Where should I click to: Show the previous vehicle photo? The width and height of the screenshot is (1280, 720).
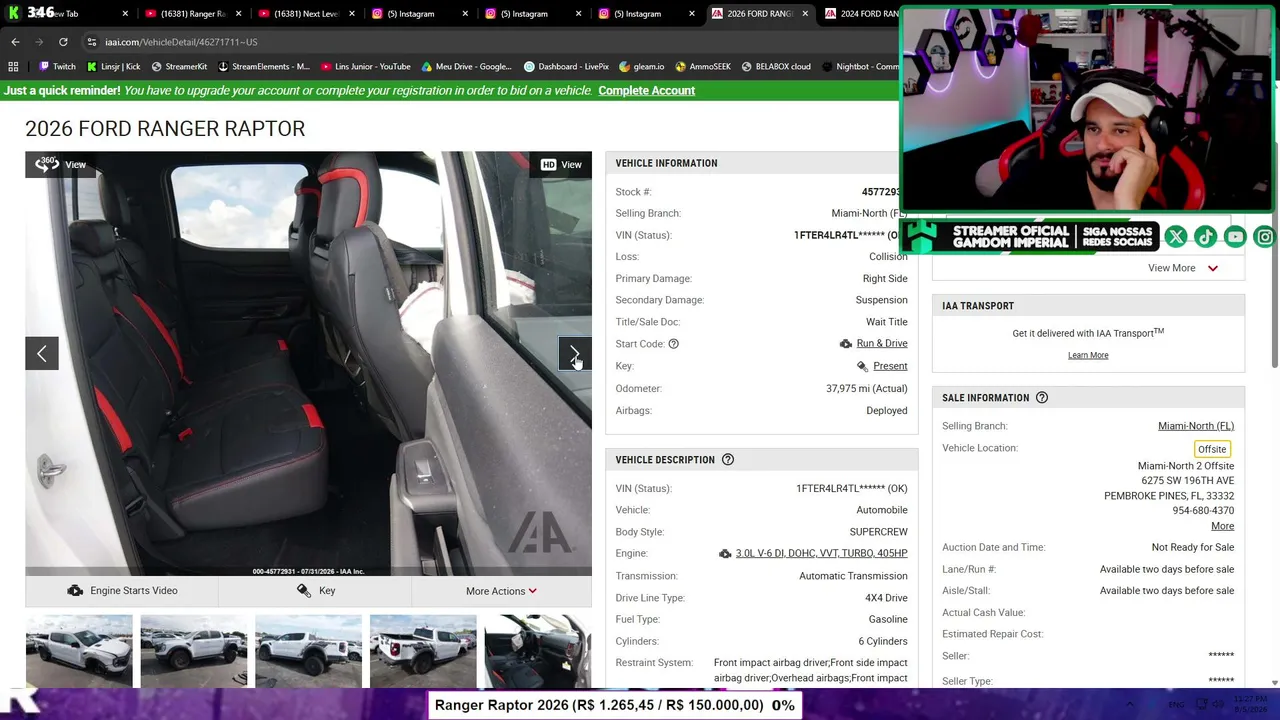pos(42,353)
